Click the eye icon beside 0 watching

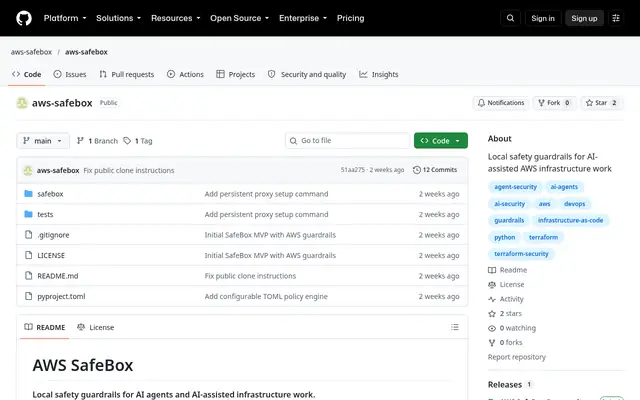492,328
